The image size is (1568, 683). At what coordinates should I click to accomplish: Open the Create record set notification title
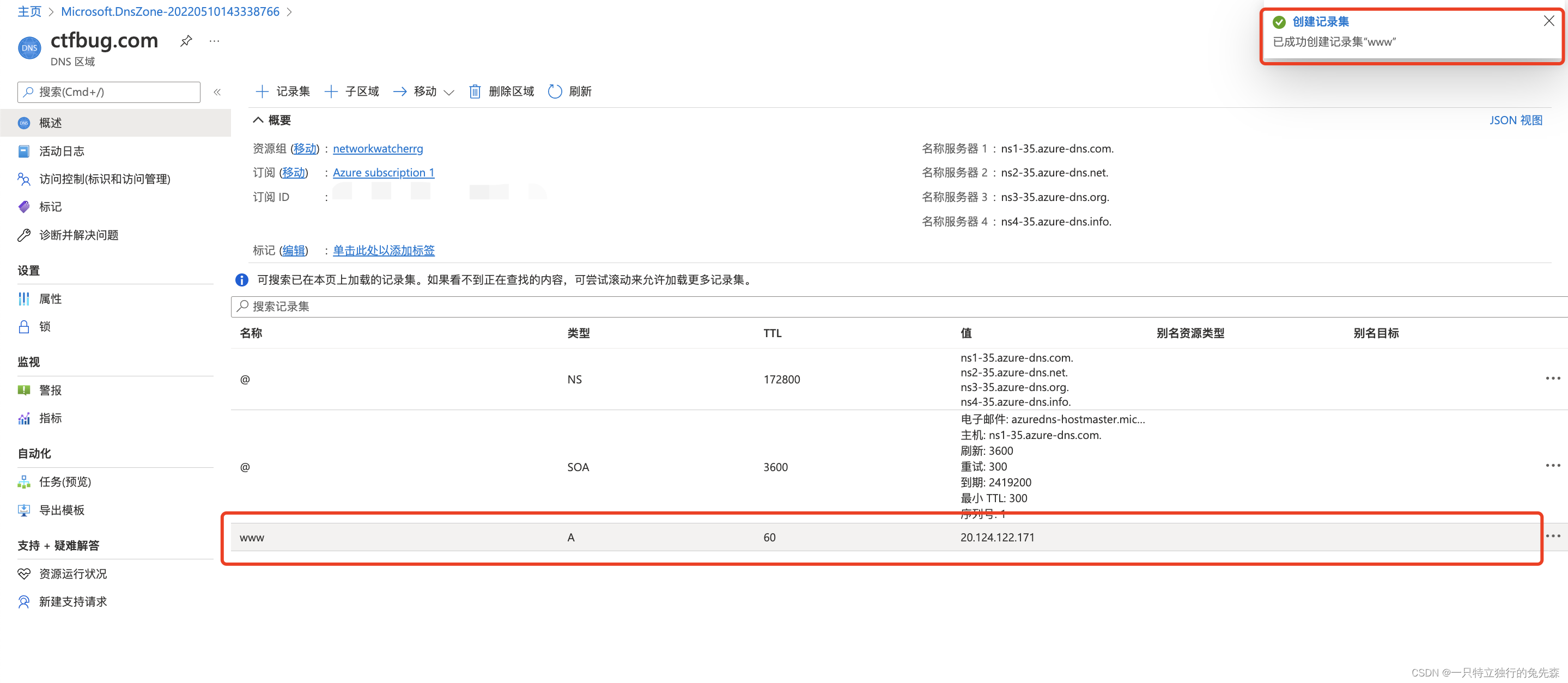tap(1320, 22)
